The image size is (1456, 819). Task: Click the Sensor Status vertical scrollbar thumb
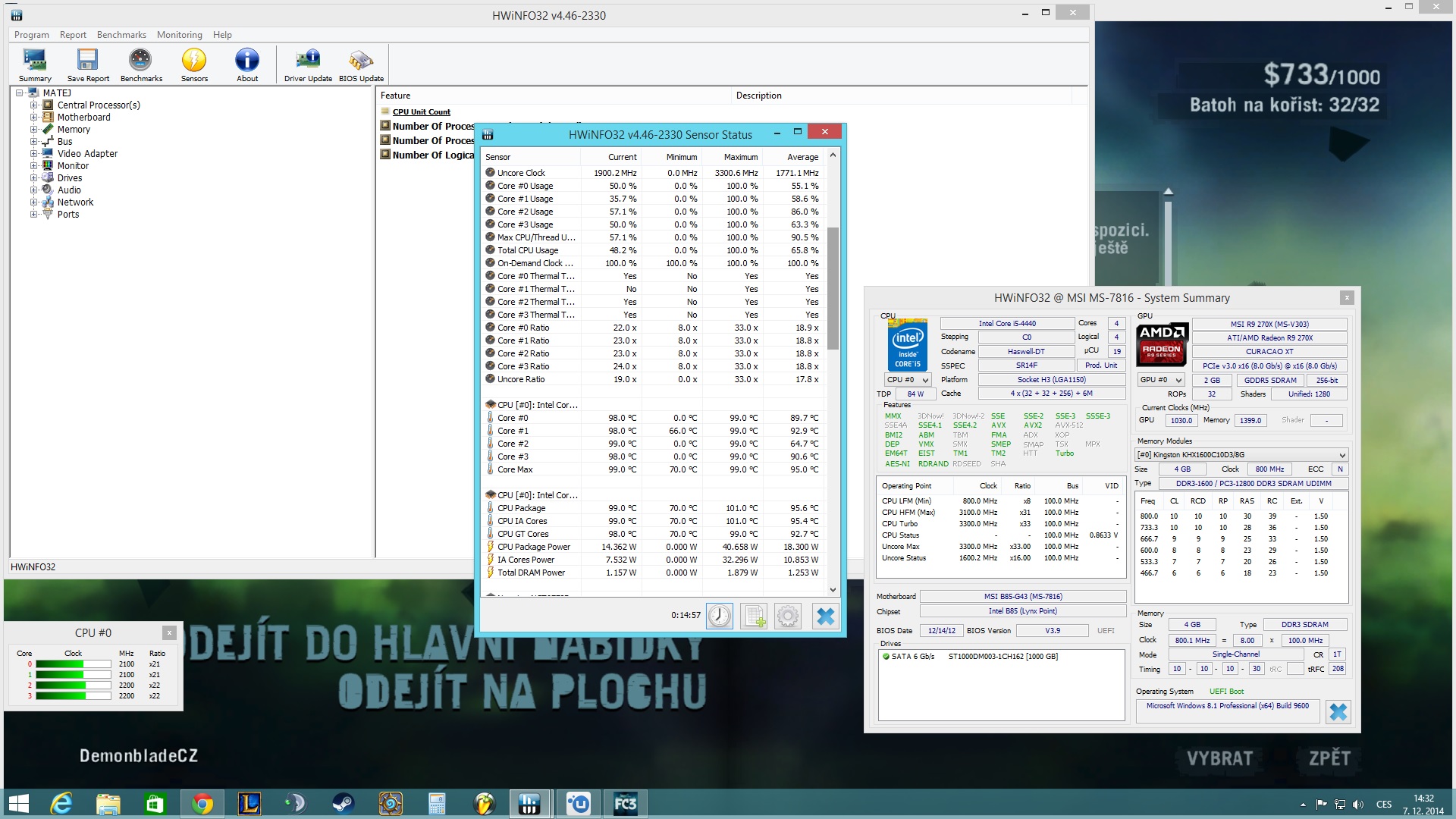(x=833, y=288)
